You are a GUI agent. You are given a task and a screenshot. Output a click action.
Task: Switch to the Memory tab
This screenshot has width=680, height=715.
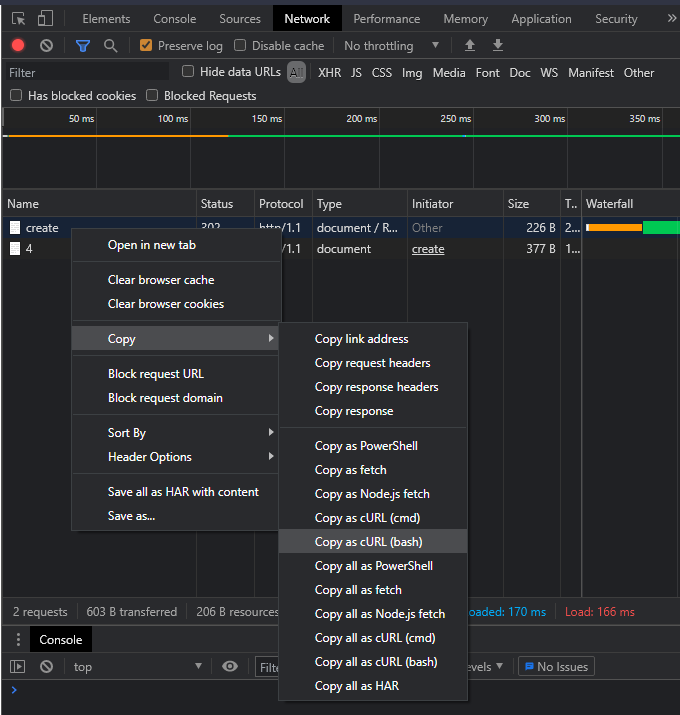click(466, 19)
